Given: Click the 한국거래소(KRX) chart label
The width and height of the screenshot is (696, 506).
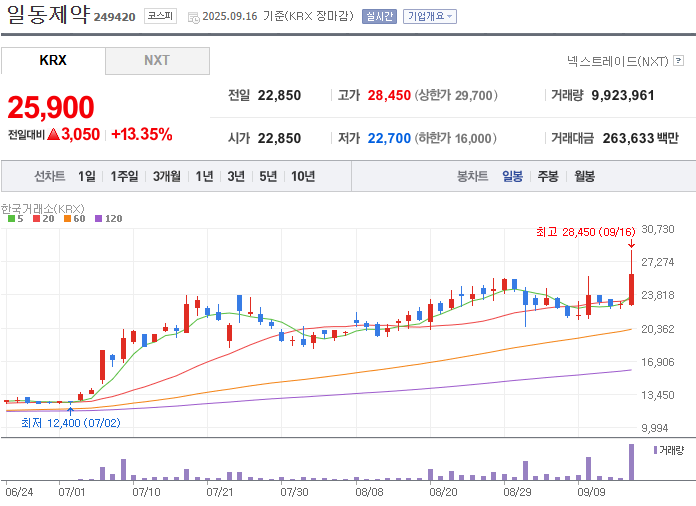Looking at the screenshot, I should (43, 208).
